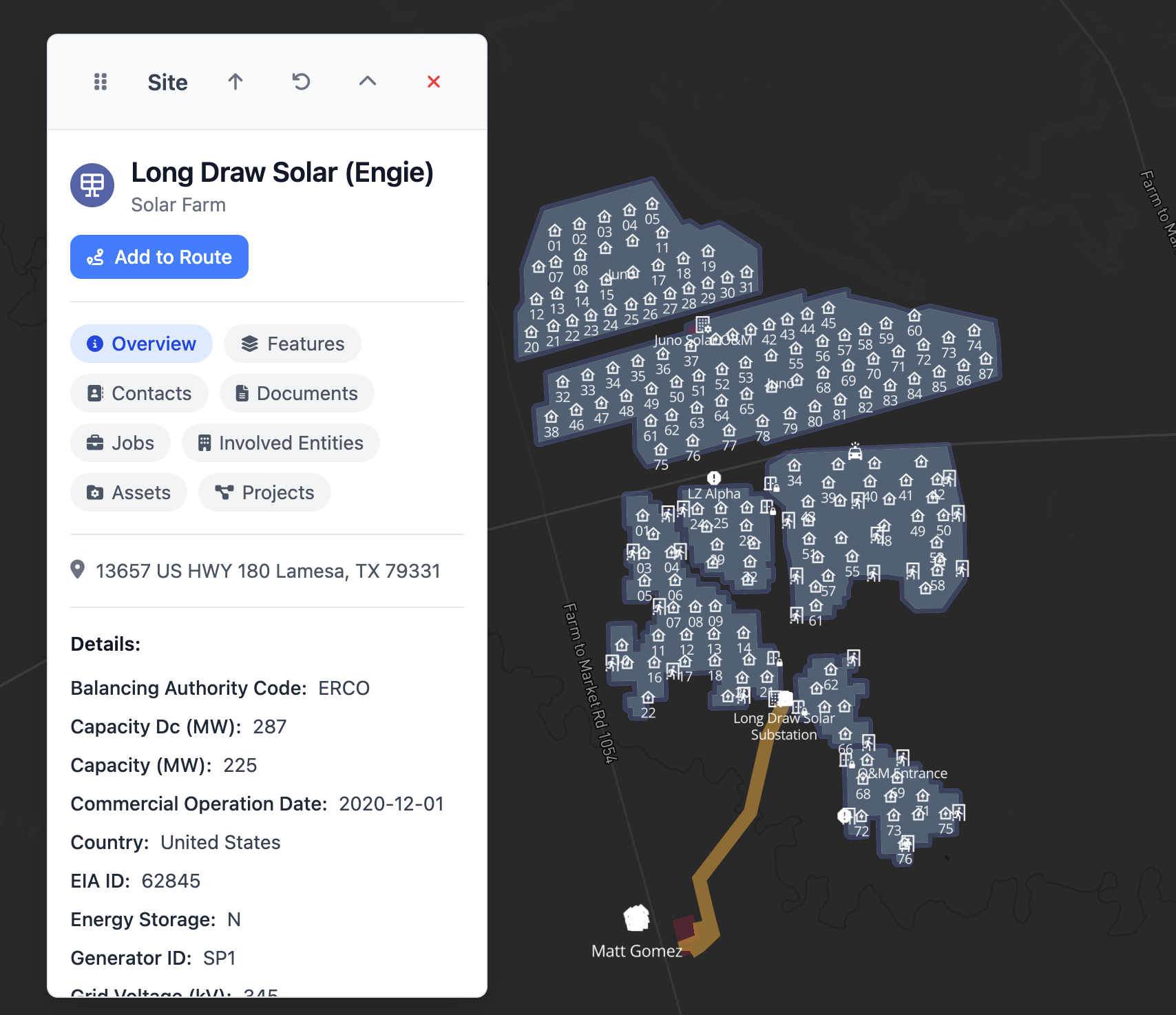Open the Features tab
Image resolution: width=1176 pixels, height=1015 pixels.
[x=293, y=344]
